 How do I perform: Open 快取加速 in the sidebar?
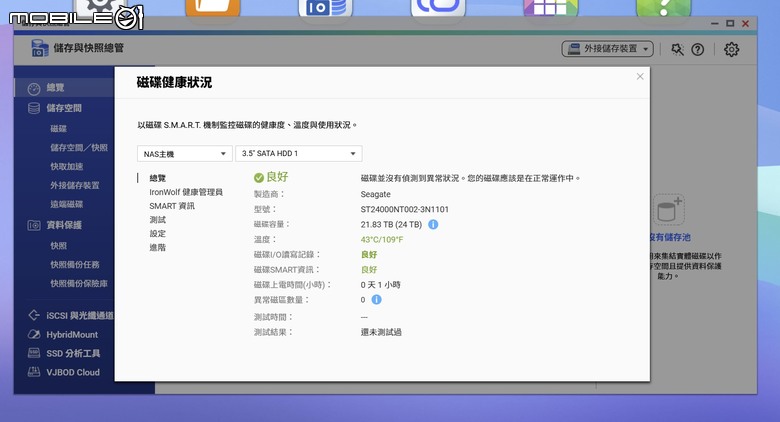click(67, 167)
